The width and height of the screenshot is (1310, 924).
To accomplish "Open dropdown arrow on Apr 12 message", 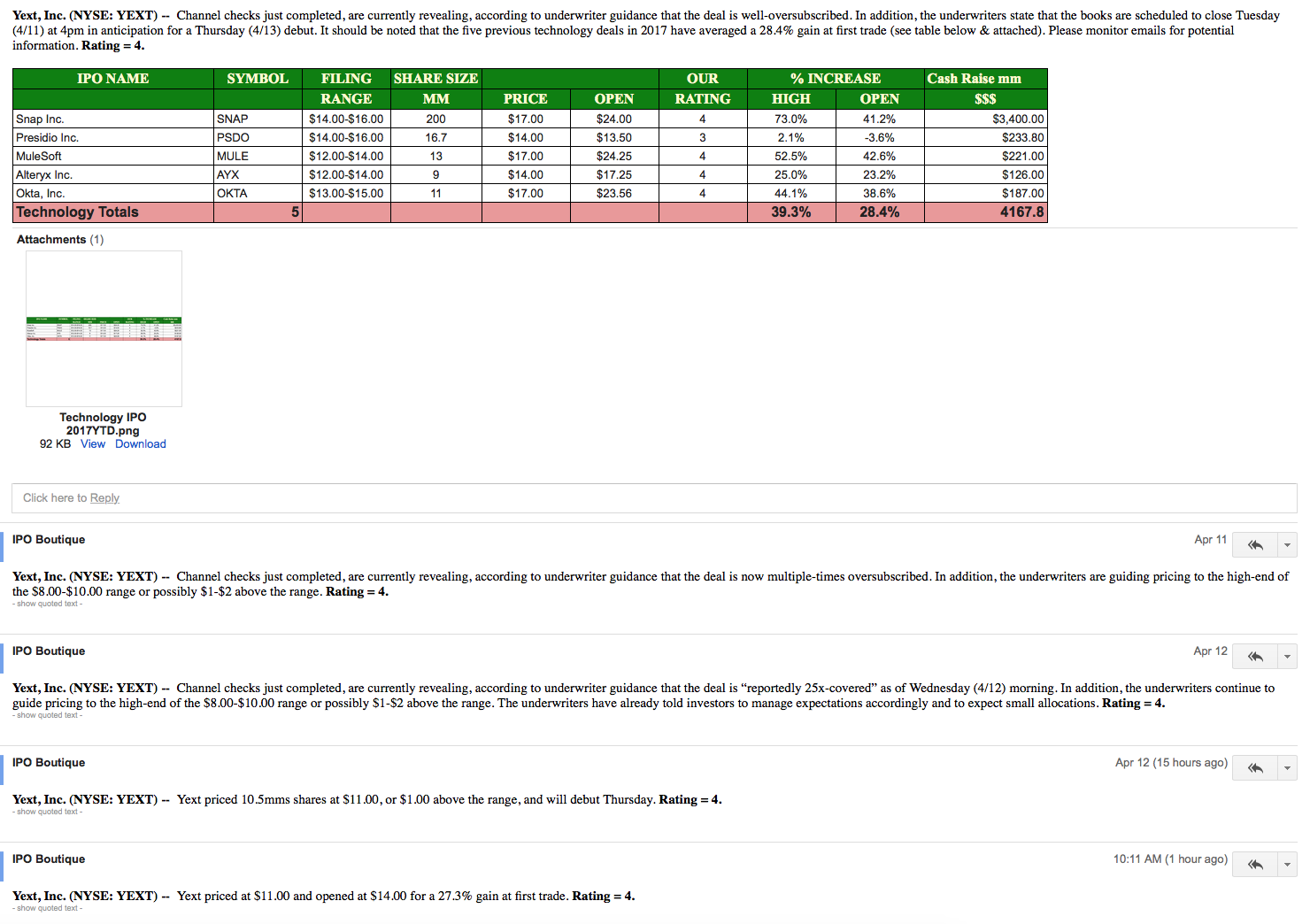I will 1287,656.
